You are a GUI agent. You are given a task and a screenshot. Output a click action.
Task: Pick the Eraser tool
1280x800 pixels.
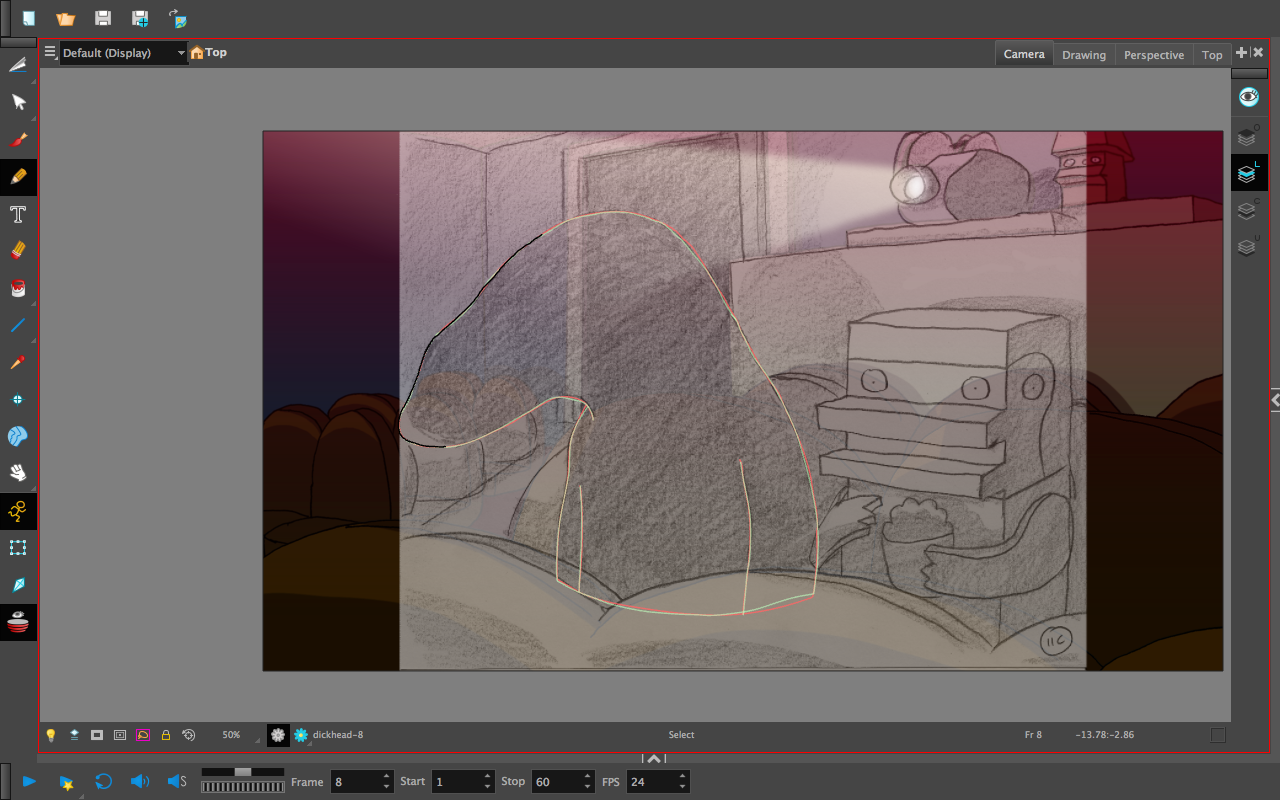pos(18,251)
